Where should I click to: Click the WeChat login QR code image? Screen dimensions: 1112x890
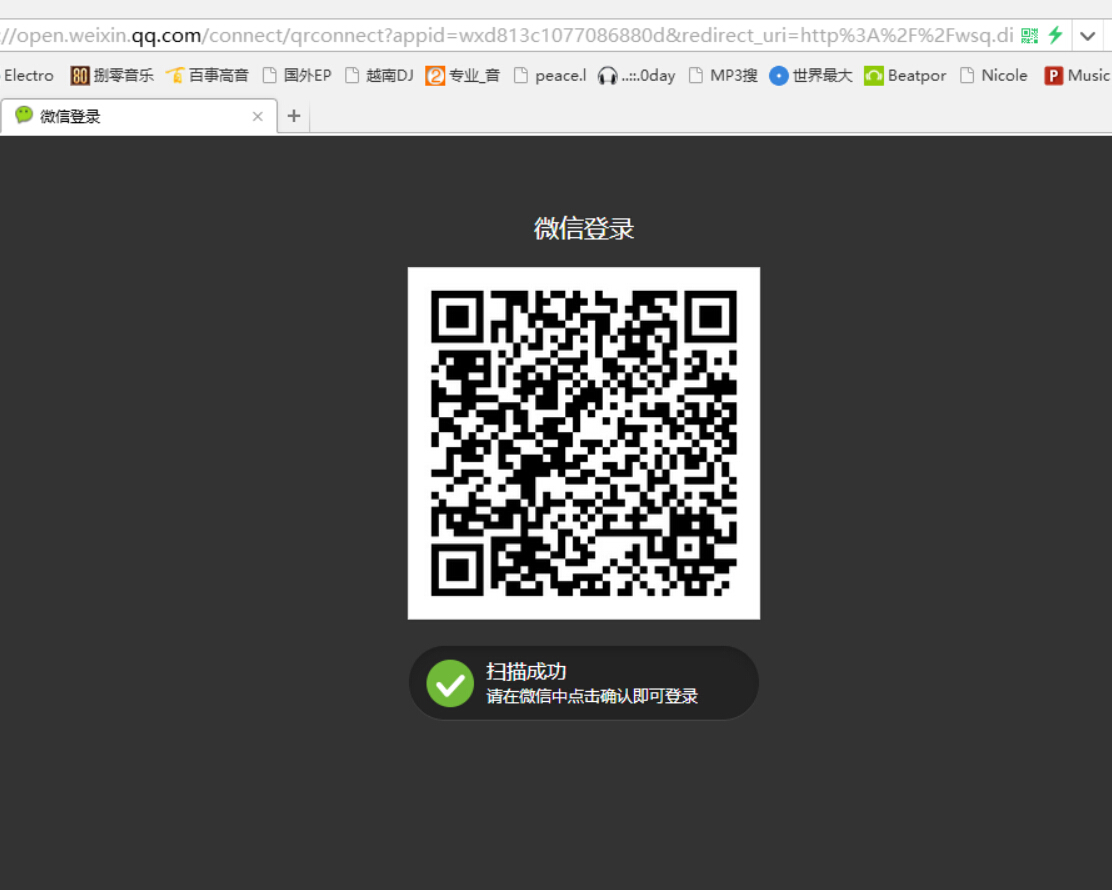click(x=584, y=443)
